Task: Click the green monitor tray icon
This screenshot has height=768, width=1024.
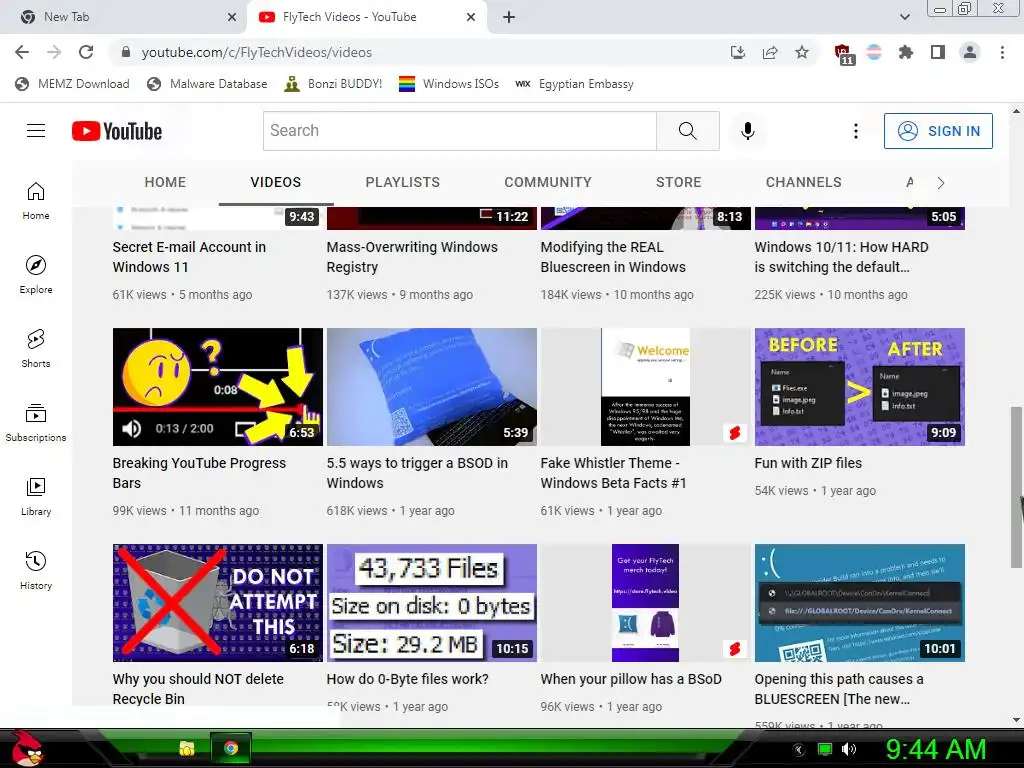Action: (825, 749)
